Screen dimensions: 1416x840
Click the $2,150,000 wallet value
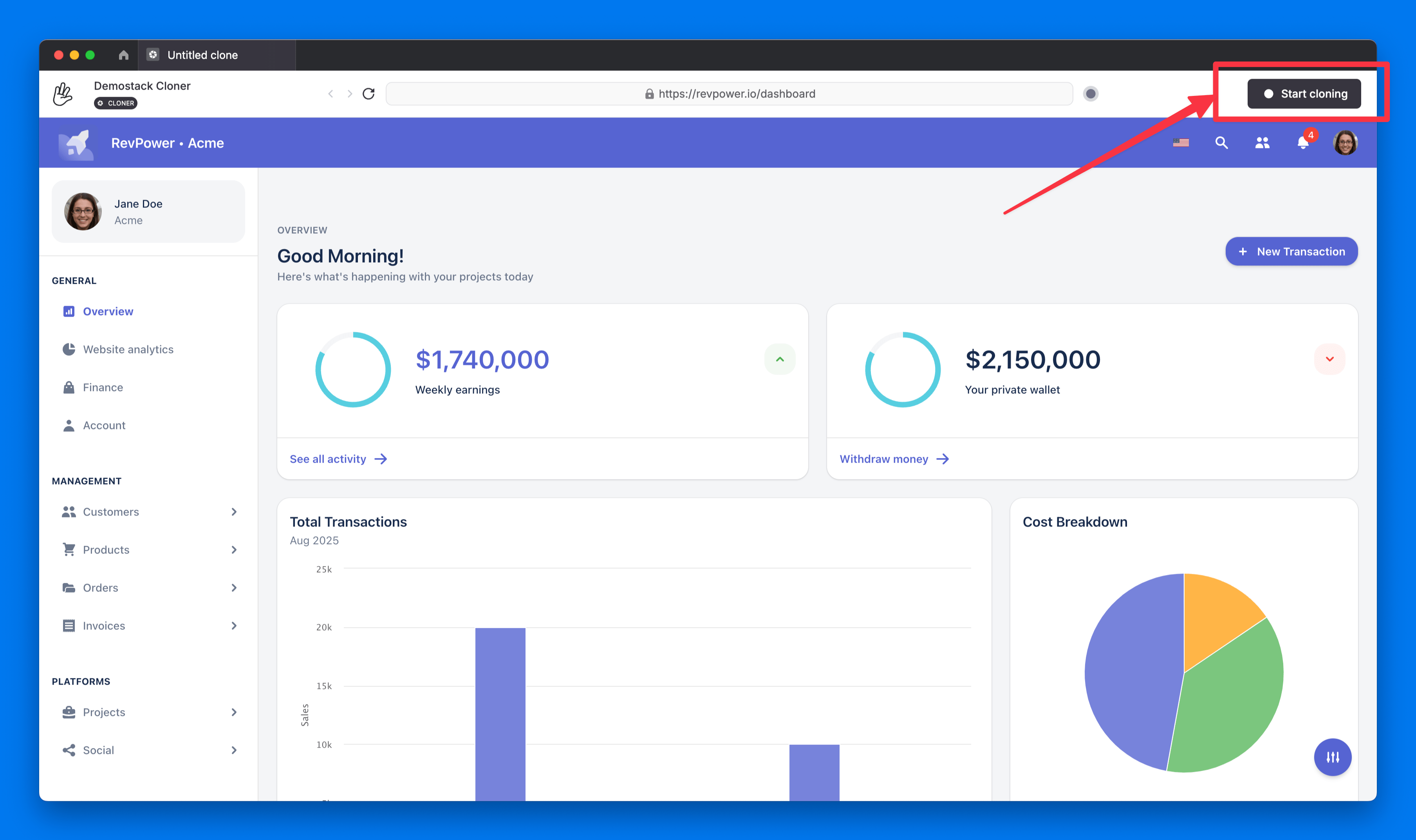click(1033, 360)
